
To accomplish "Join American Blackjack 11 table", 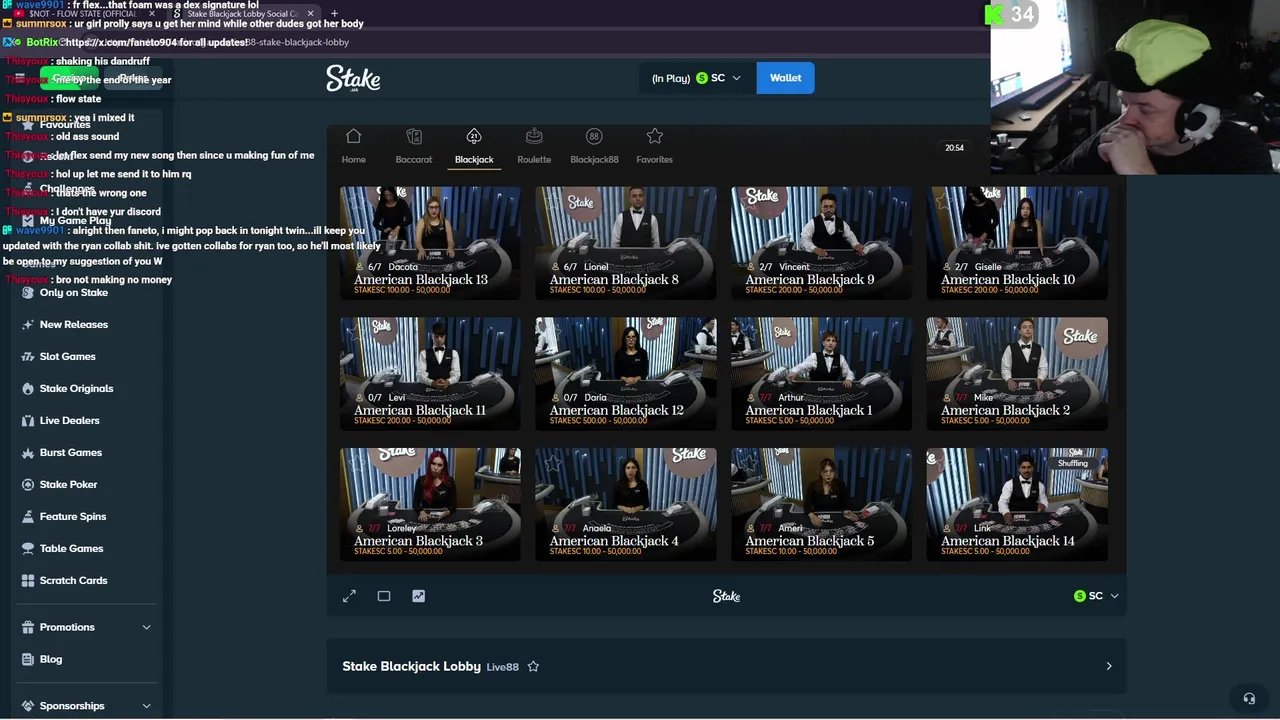I will (x=430, y=373).
